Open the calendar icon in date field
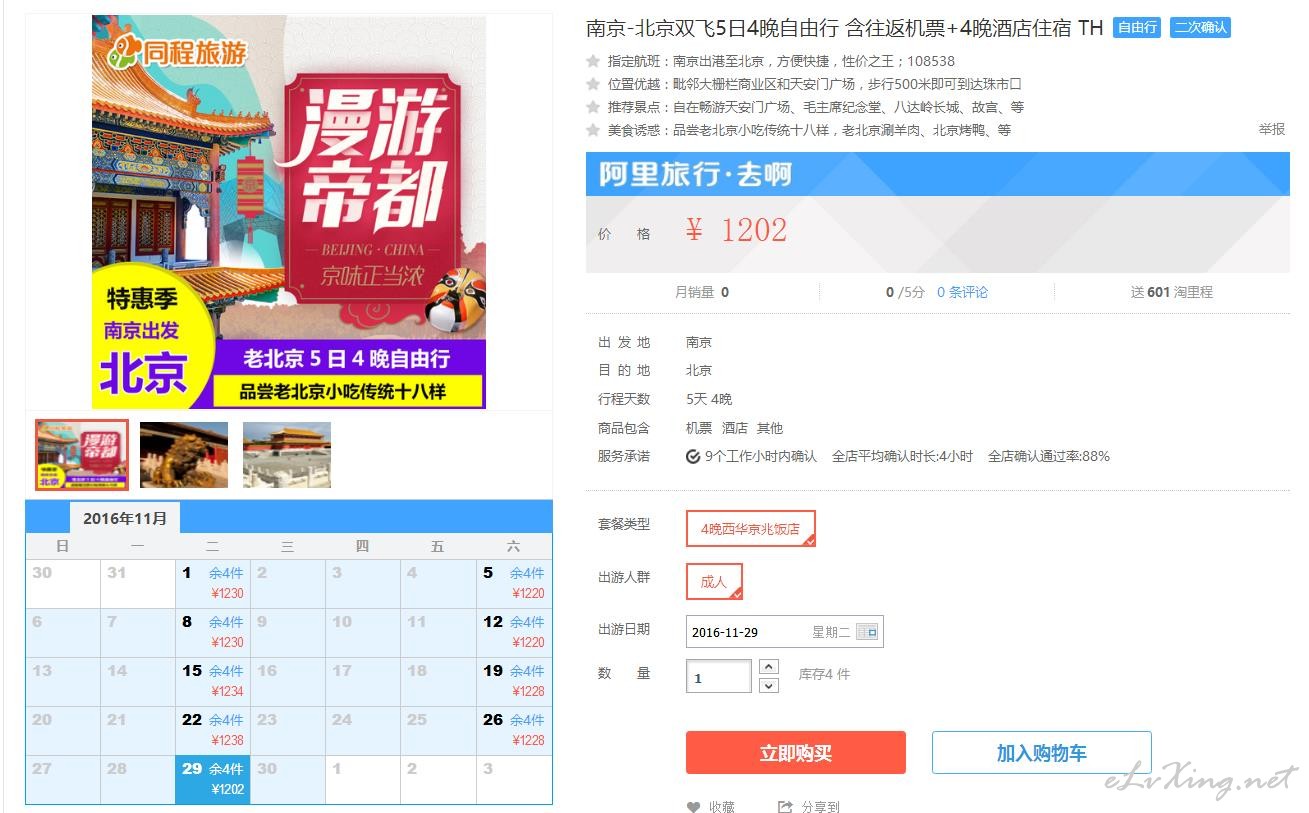Viewport: 1309px width, 813px height. pyautogui.click(x=866, y=632)
